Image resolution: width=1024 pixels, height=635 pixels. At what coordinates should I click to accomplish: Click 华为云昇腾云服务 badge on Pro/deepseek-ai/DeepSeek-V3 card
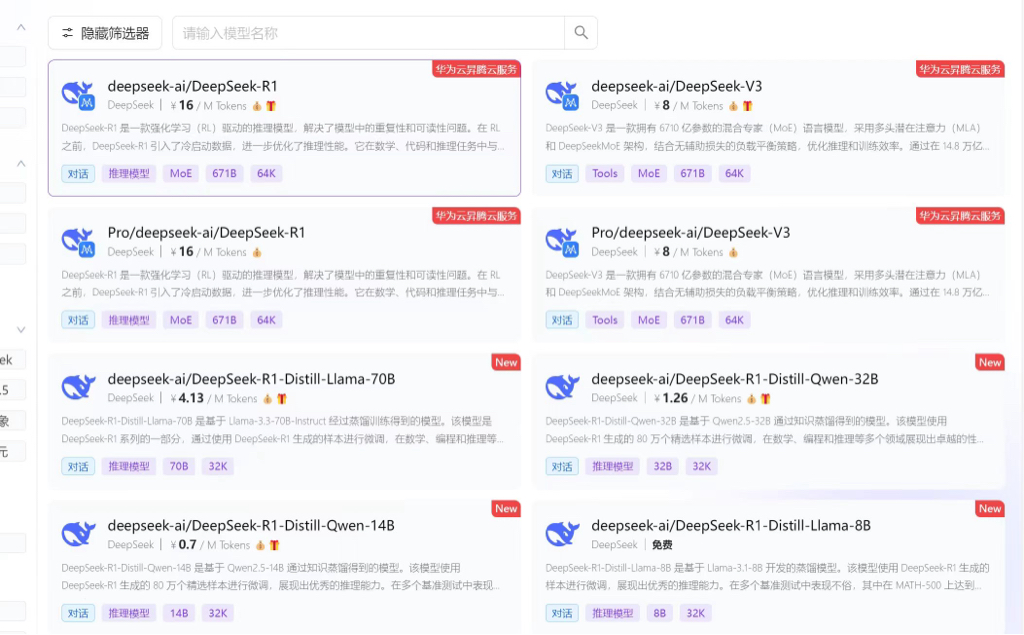(960, 216)
